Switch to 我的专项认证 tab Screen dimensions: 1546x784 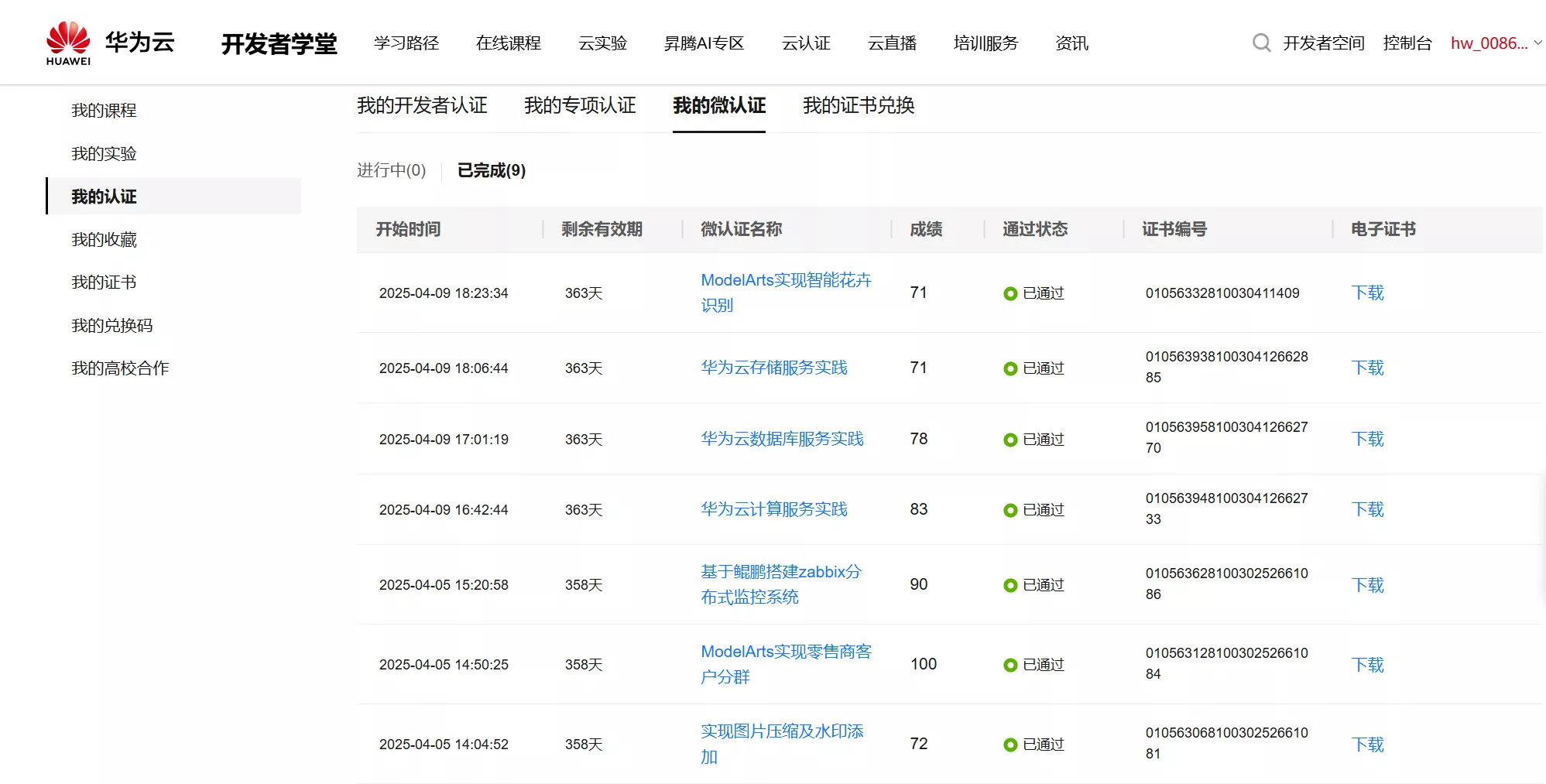pyautogui.click(x=580, y=105)
